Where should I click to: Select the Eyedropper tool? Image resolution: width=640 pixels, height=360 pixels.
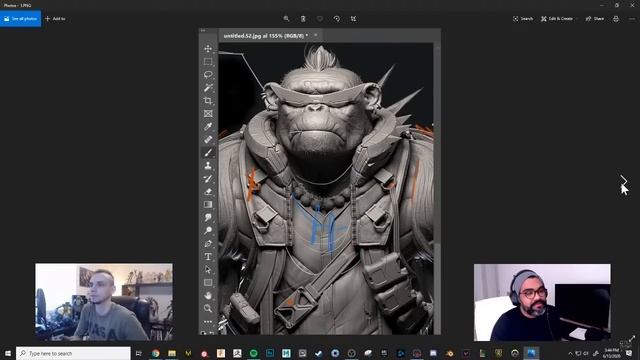pyautogui.click(x=208, y=127)
